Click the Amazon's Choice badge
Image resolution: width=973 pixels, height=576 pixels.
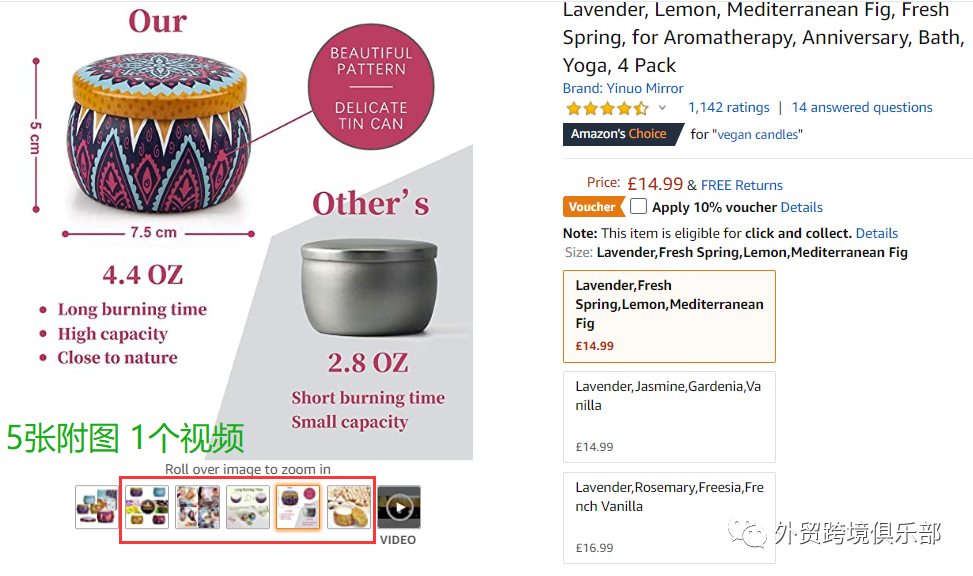pos(621,134)
